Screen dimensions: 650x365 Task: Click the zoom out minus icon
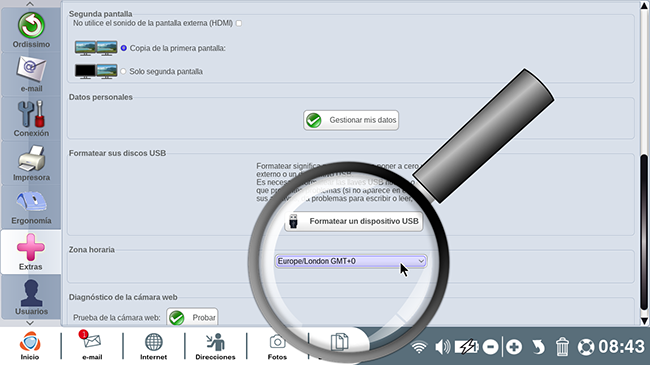(x=490, y=347)
